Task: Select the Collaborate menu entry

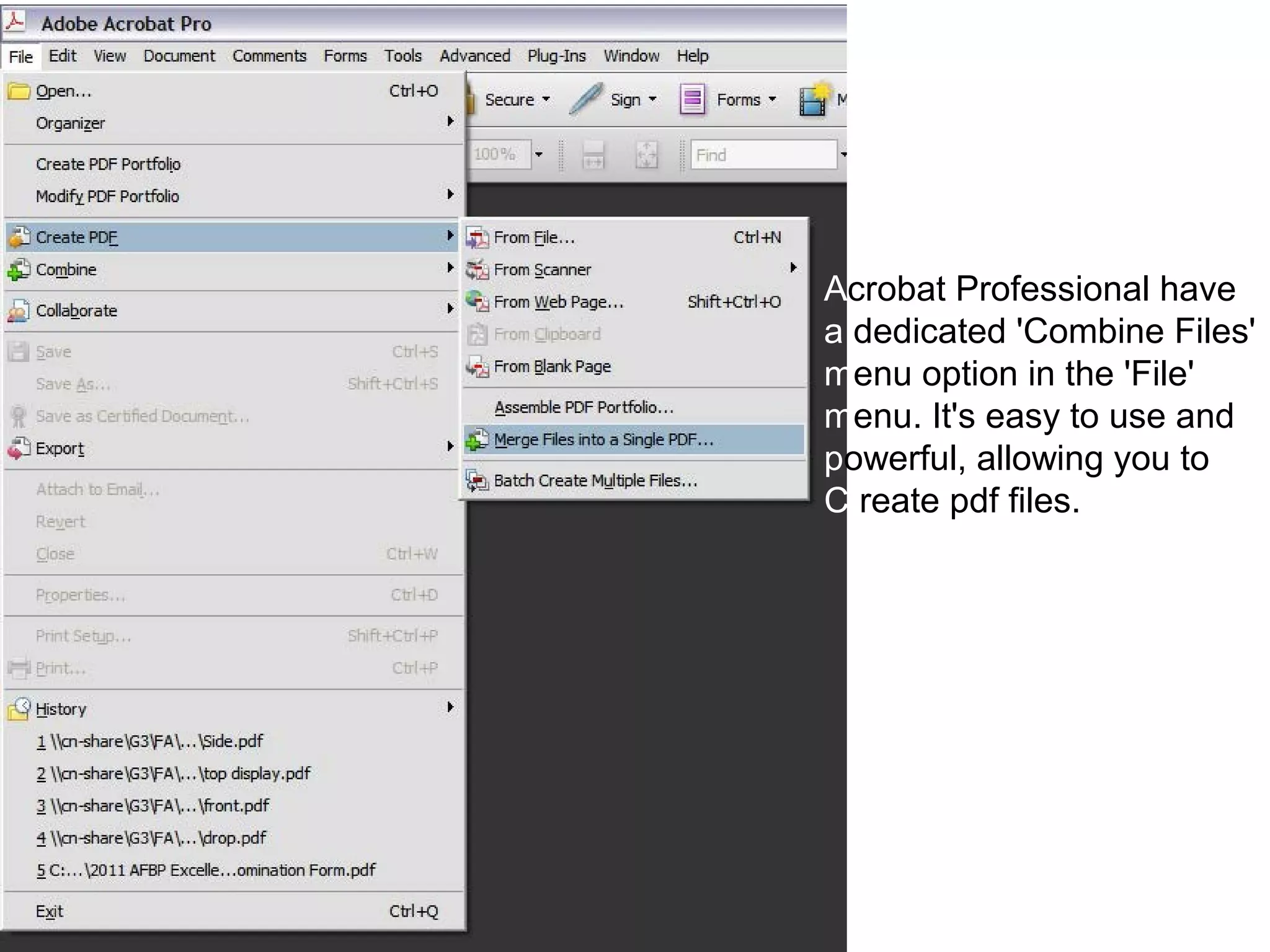Action: (x=234, y=311)
